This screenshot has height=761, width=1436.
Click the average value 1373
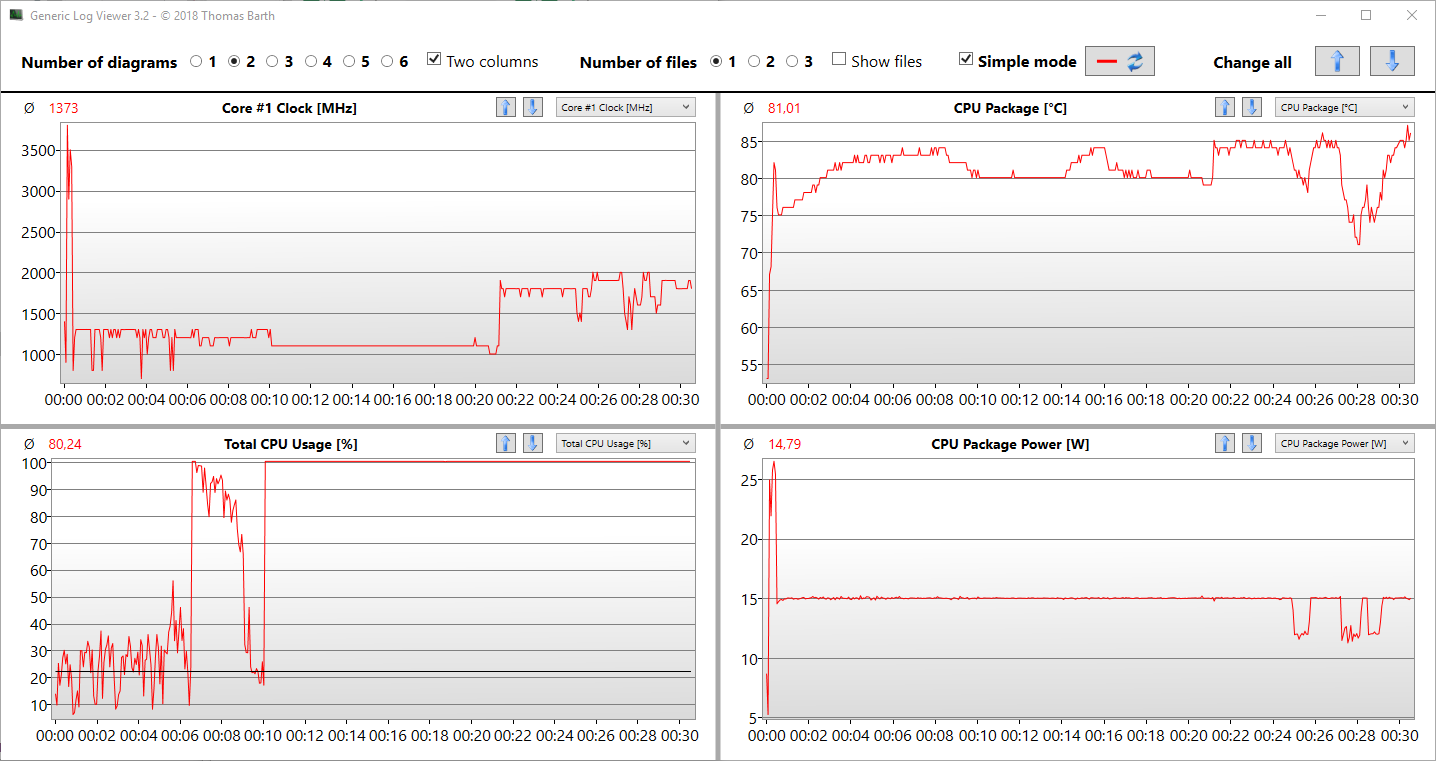point(63,108)
